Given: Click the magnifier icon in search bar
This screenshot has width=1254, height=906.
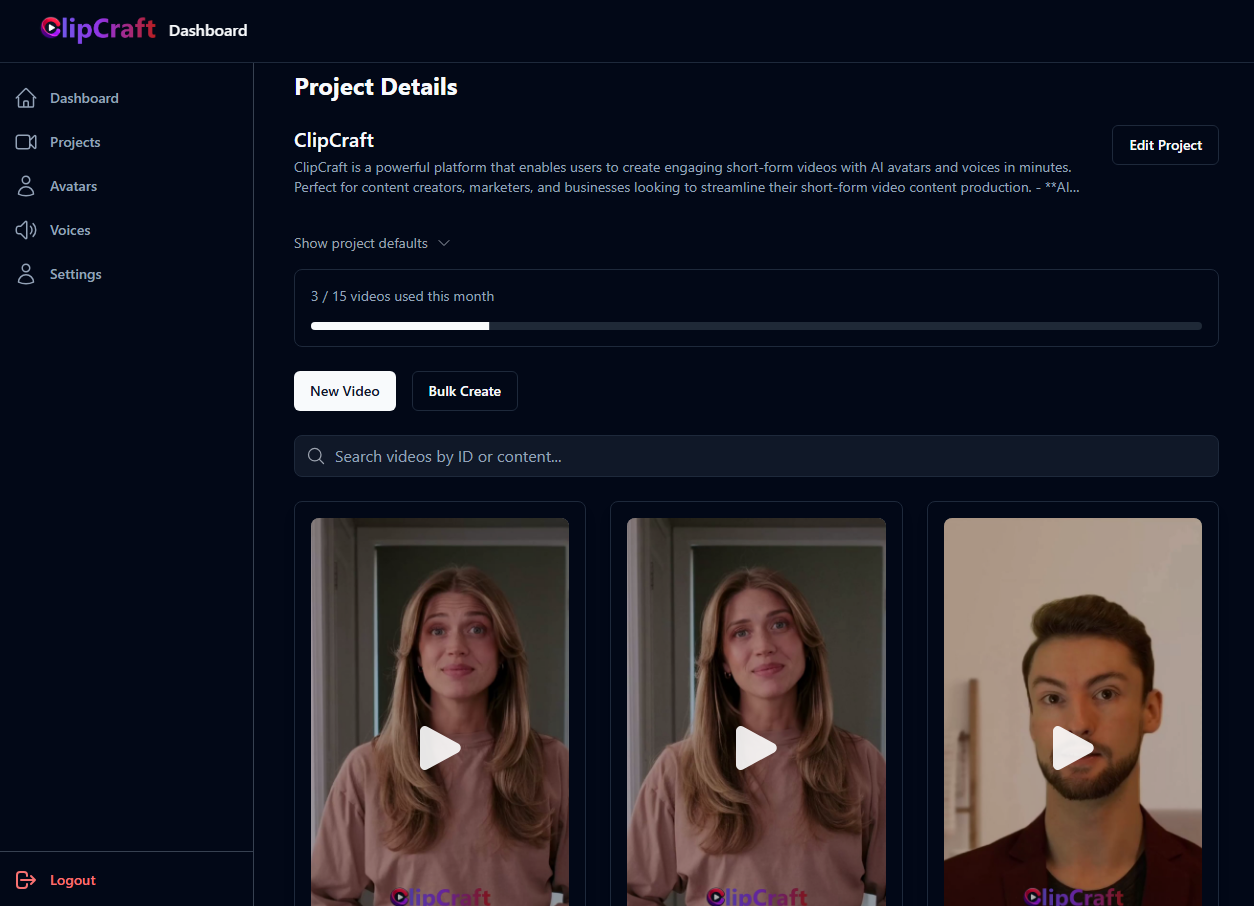Looking at the screenshot, I should click(x=316, y=456).
